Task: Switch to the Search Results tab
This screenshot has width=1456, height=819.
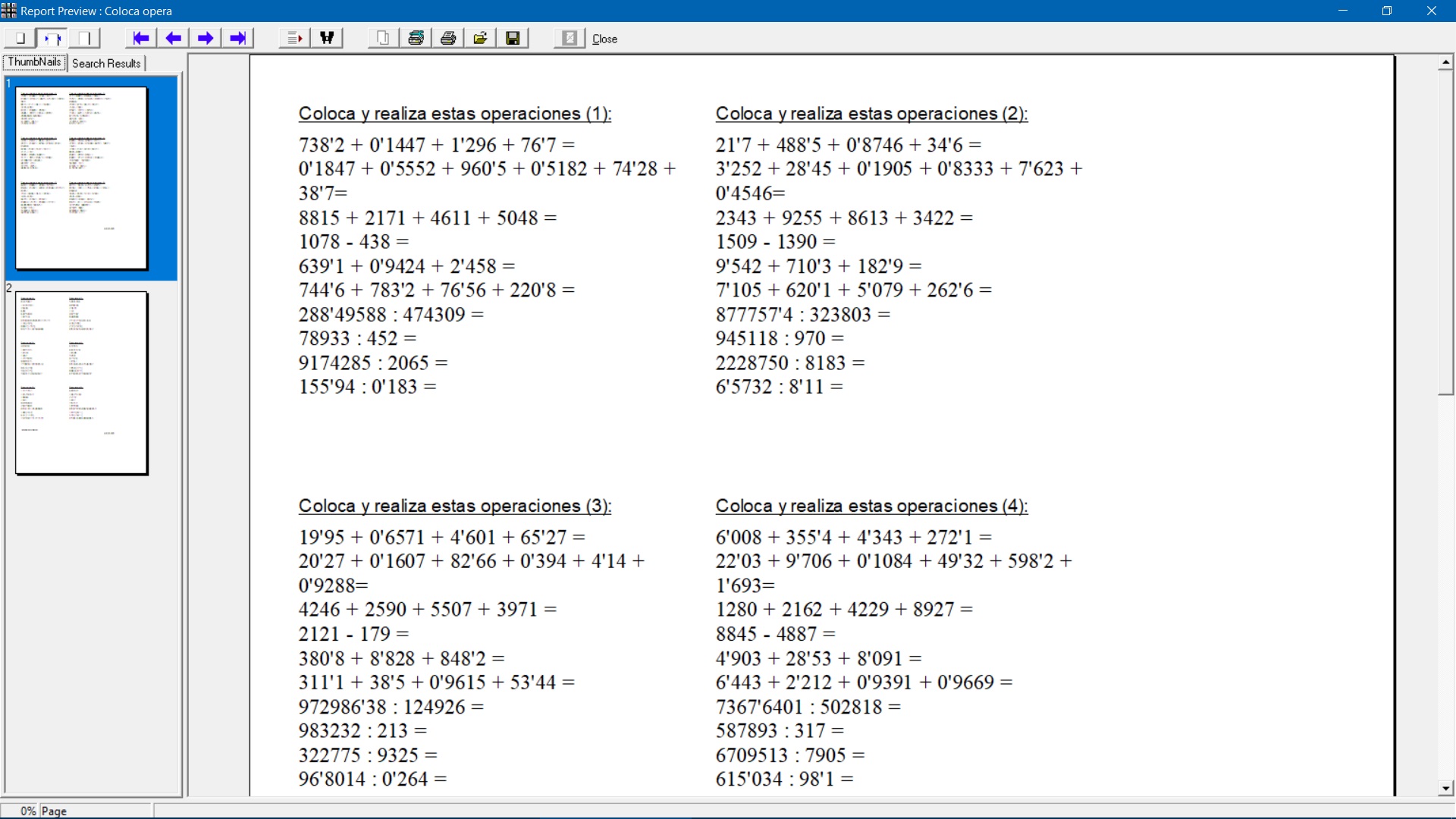Action: [x=106, y=64]
